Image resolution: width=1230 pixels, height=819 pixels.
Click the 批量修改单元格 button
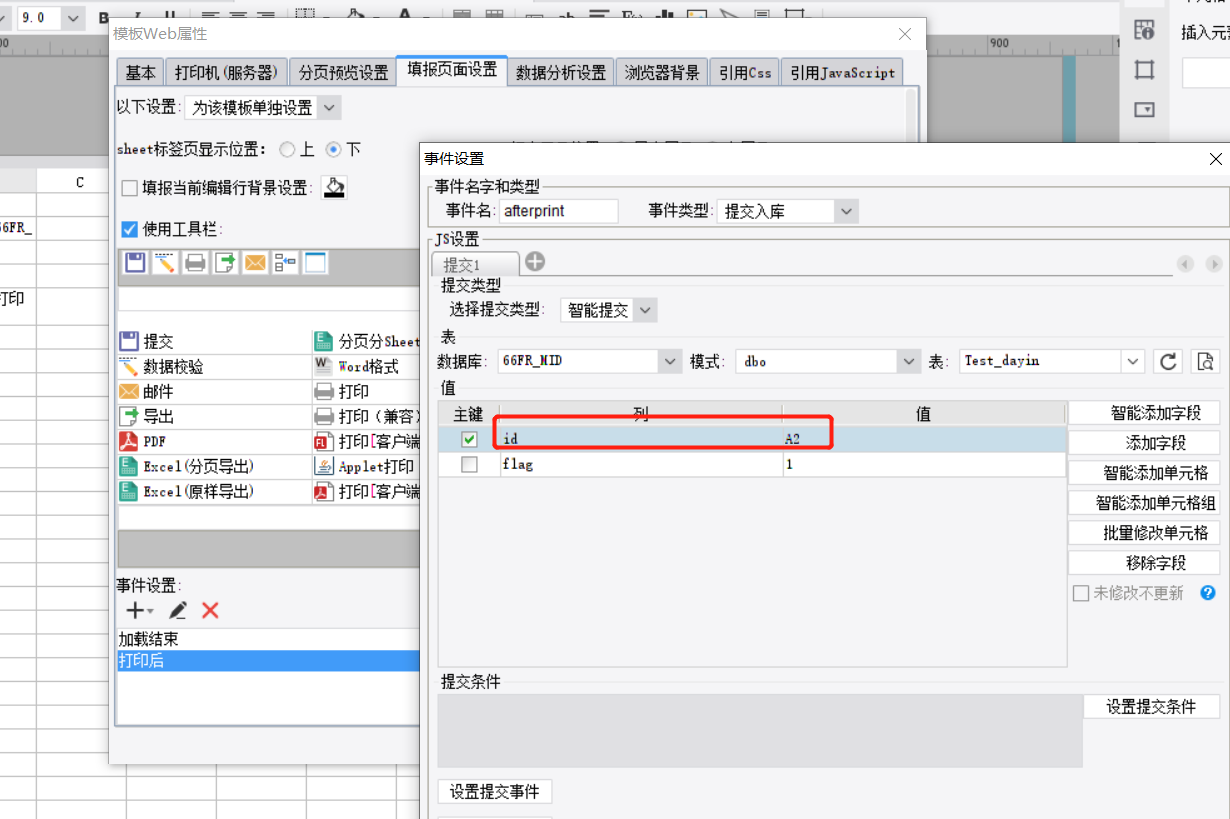pyautogui.click(x=1144, y=533)
